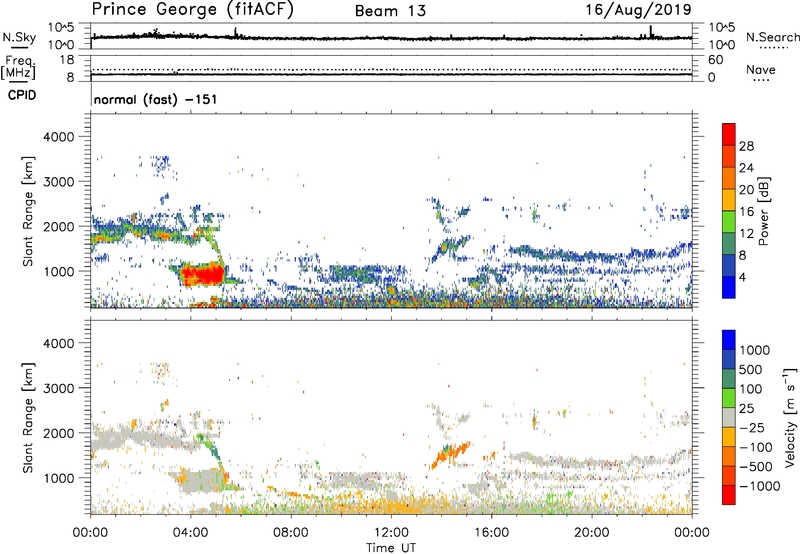Click the '1000' tick on the velocity colorbar

754,350
